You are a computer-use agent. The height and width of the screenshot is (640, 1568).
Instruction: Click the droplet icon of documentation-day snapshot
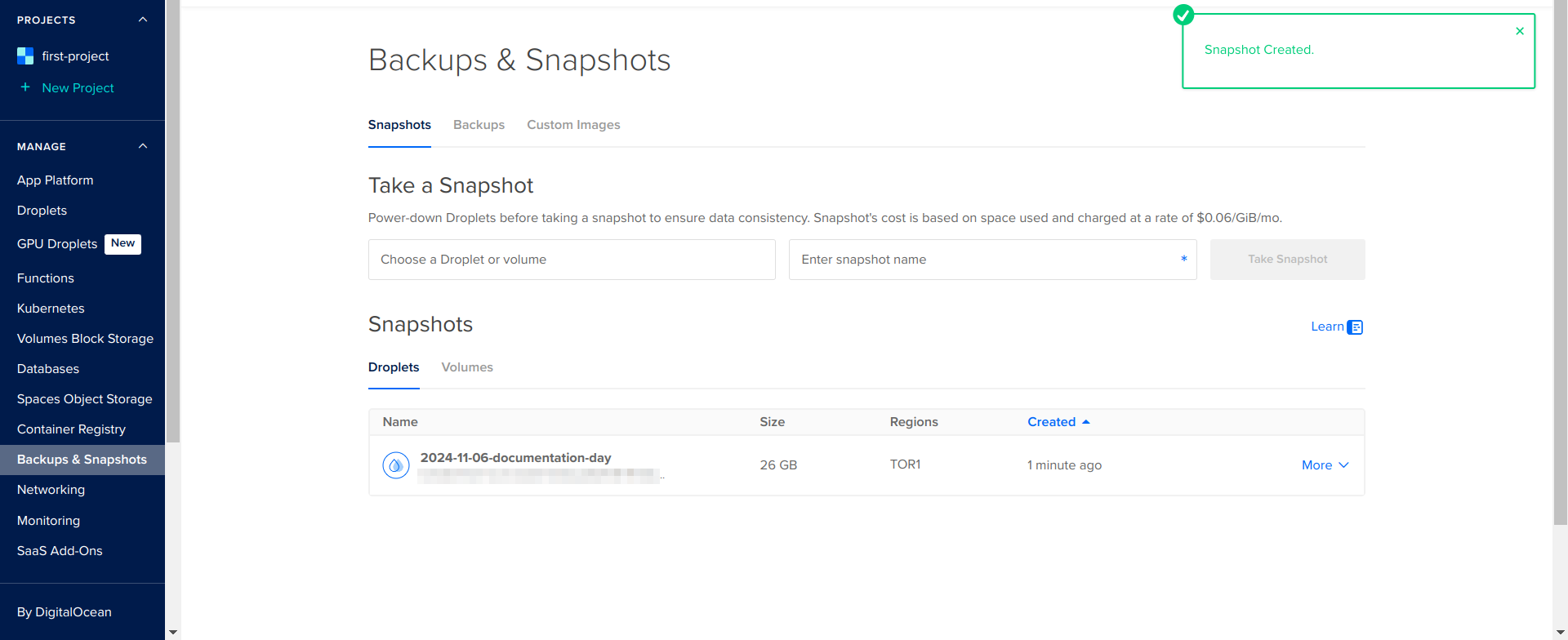(396, 465)
